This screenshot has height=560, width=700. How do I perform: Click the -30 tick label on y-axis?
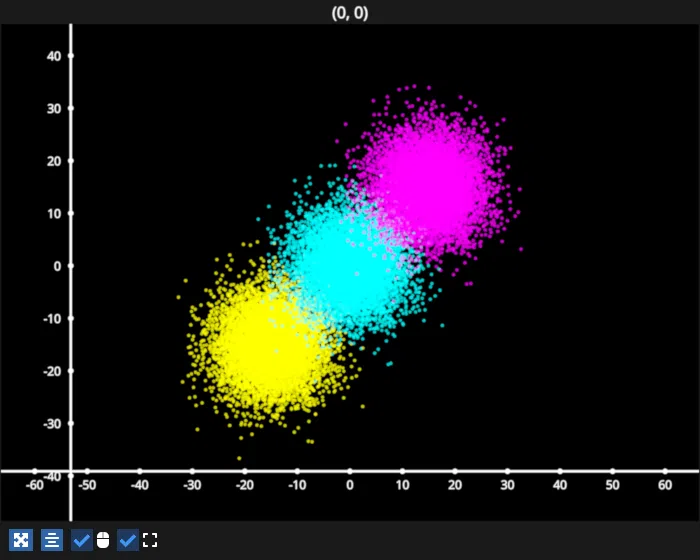click(52, 423)
